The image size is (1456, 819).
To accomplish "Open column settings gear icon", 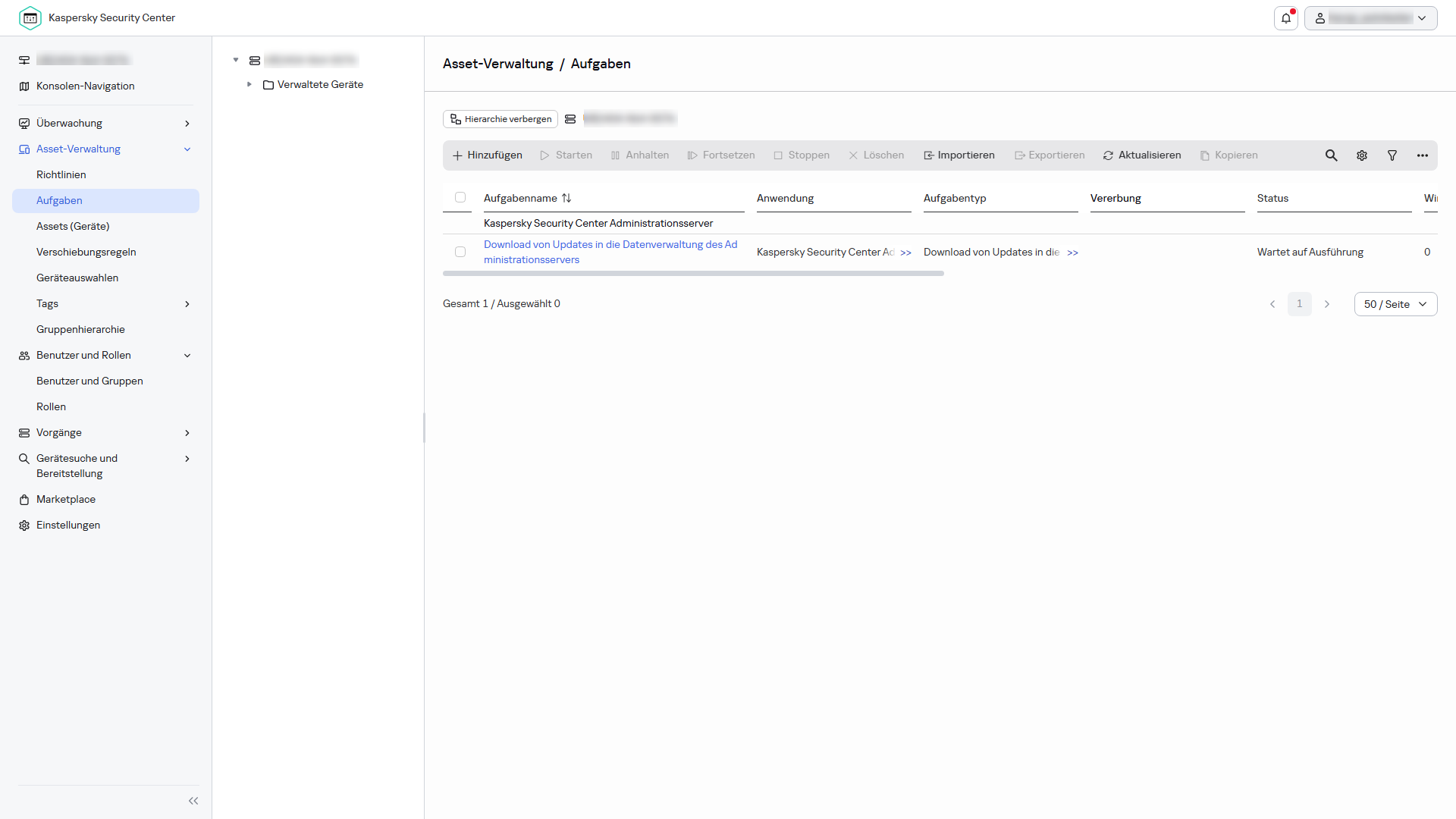I will (1362, 155).
